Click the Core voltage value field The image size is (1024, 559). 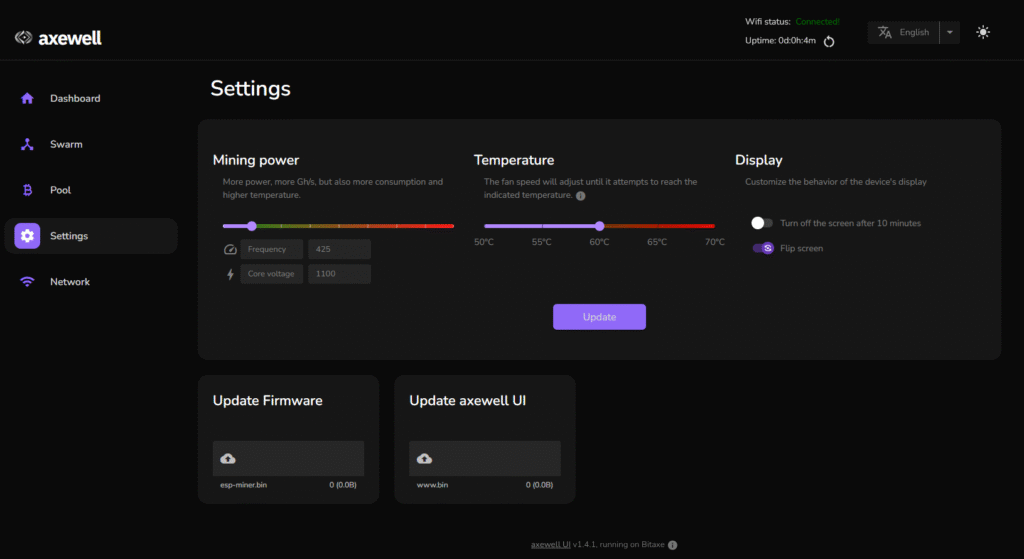click(339, 274)
